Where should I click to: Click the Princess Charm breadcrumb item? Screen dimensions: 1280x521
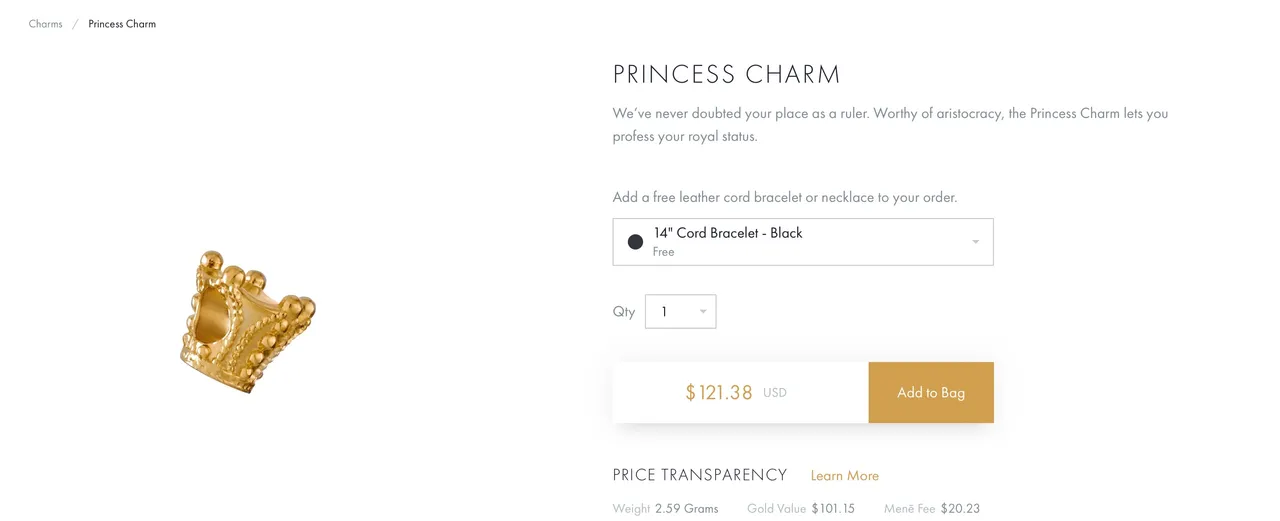click(x=122, y=24)
